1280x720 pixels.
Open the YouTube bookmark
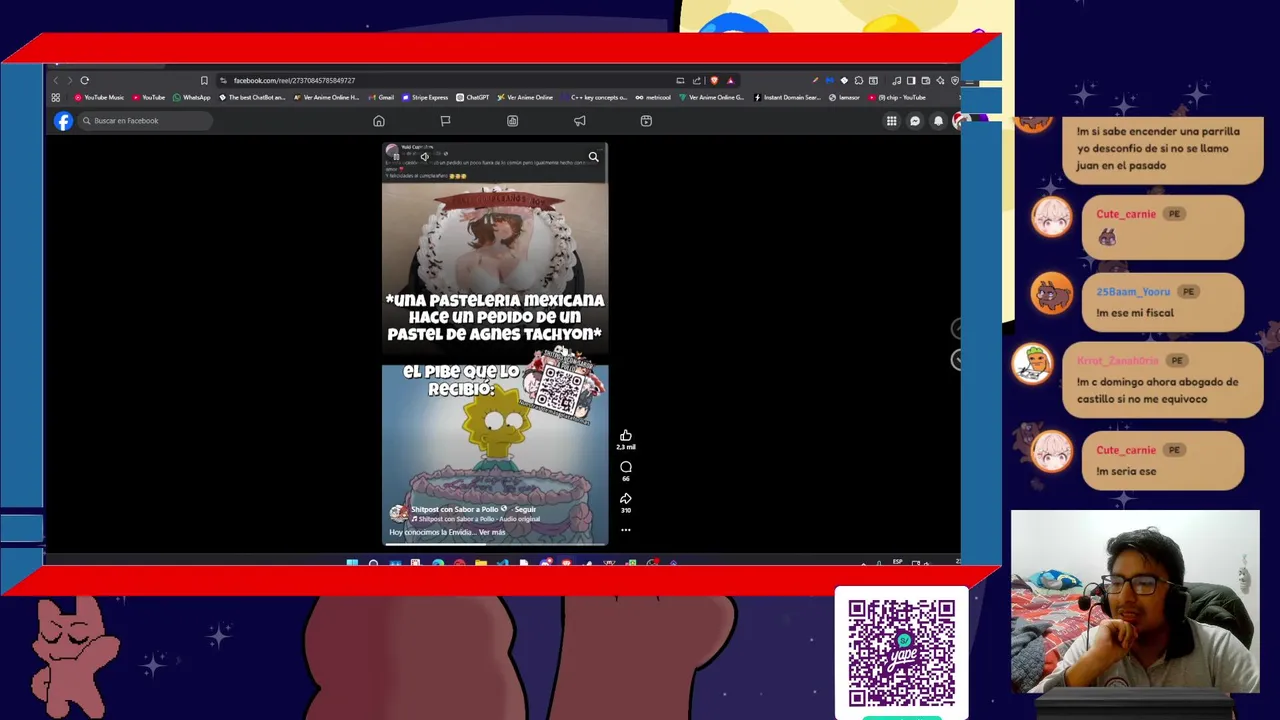click(148, 98)
